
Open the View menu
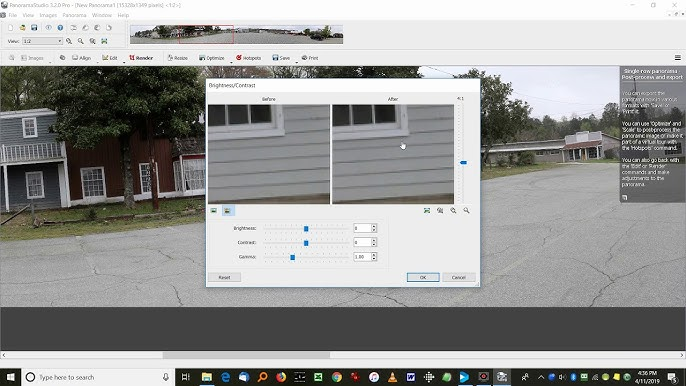[28, 15]
